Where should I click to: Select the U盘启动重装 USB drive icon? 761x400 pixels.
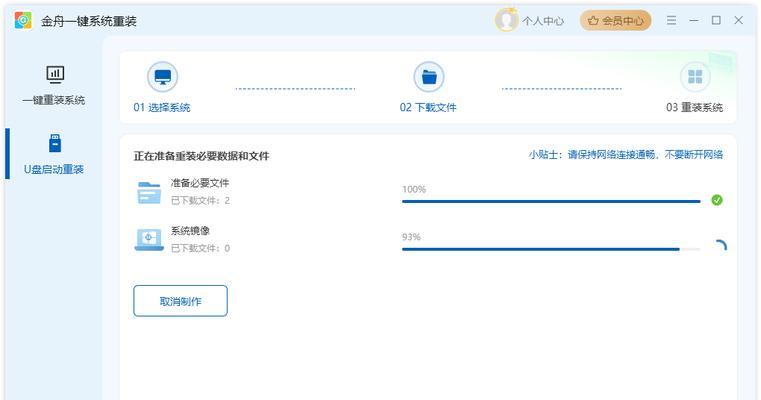coord(55,143)
